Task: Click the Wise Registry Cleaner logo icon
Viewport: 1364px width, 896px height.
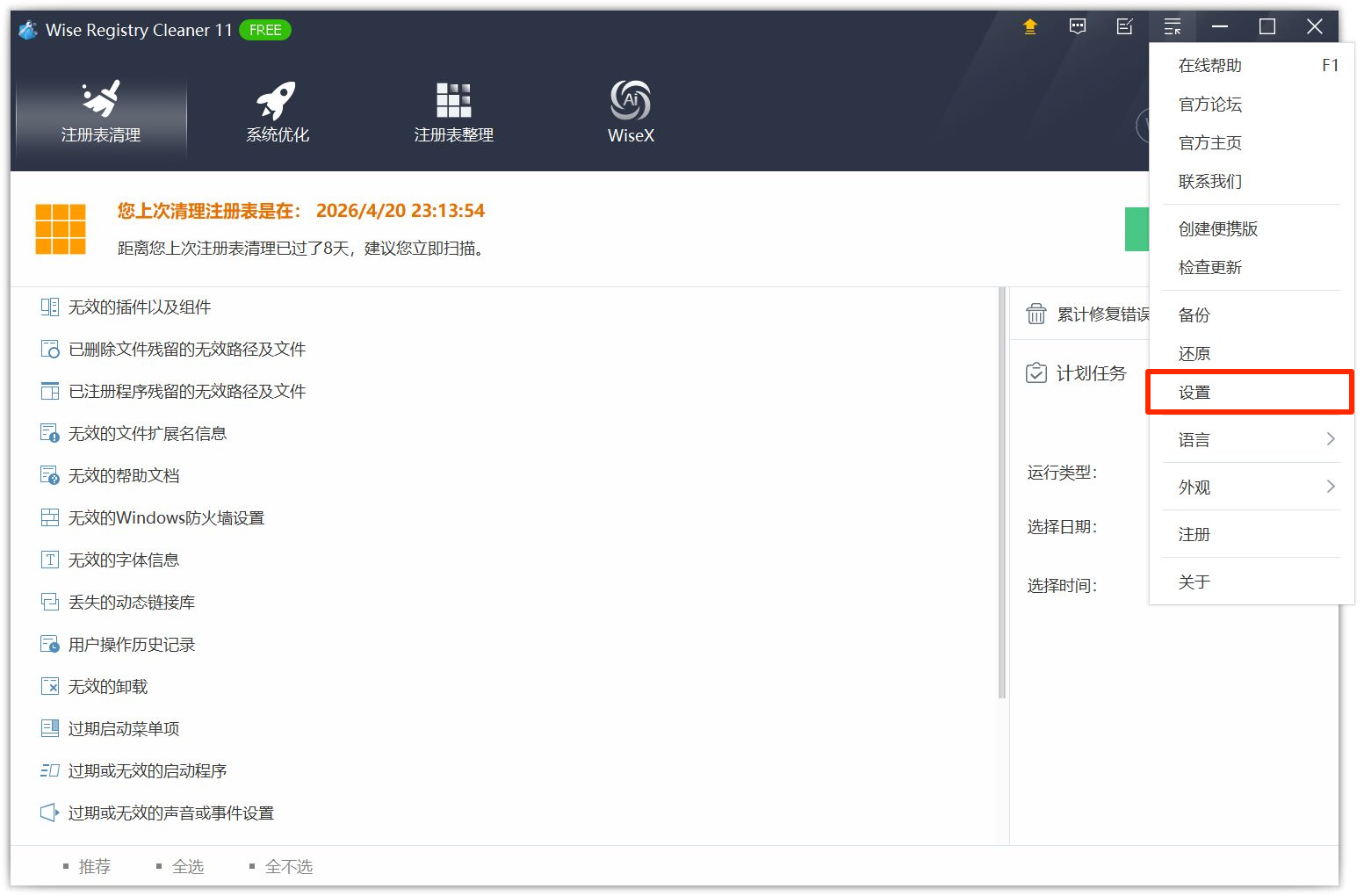Action: click(x=28, y=30)
